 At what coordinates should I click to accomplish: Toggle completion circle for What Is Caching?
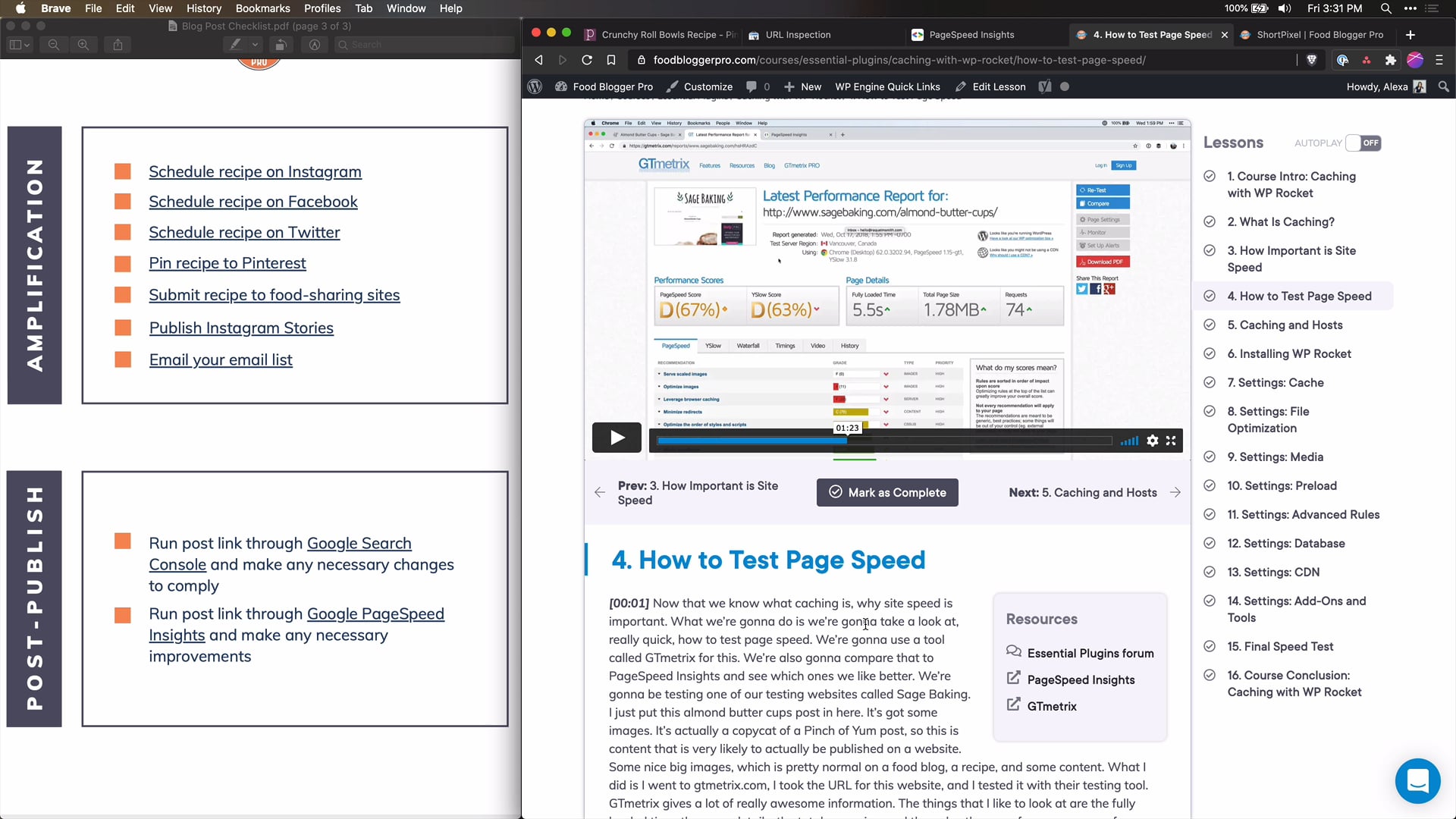(1210, 222)
